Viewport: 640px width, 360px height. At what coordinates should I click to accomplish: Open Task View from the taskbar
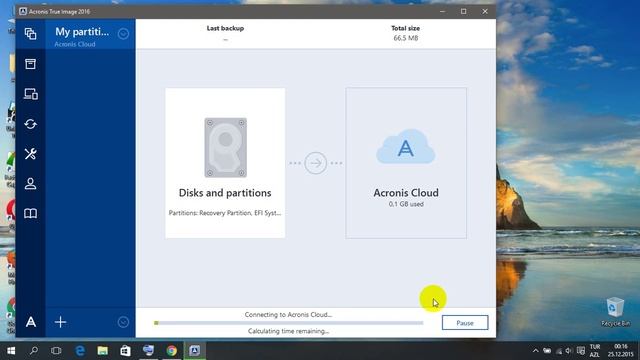pyautogui.click(x=56, y=351)
